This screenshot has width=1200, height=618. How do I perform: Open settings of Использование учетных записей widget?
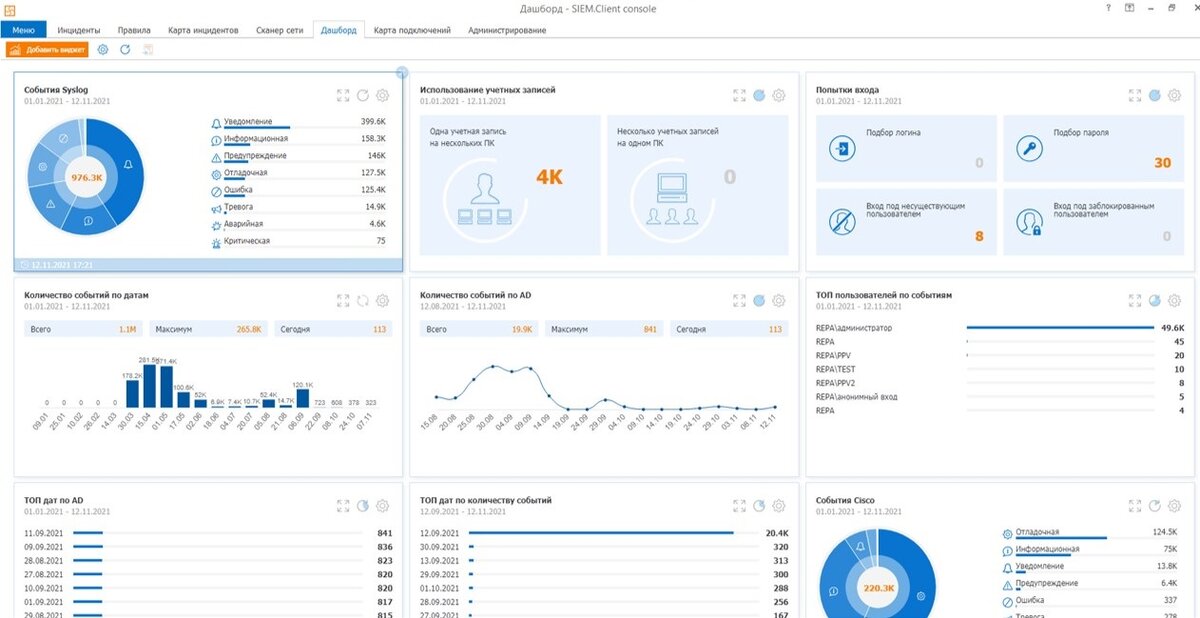pos(779,95)
